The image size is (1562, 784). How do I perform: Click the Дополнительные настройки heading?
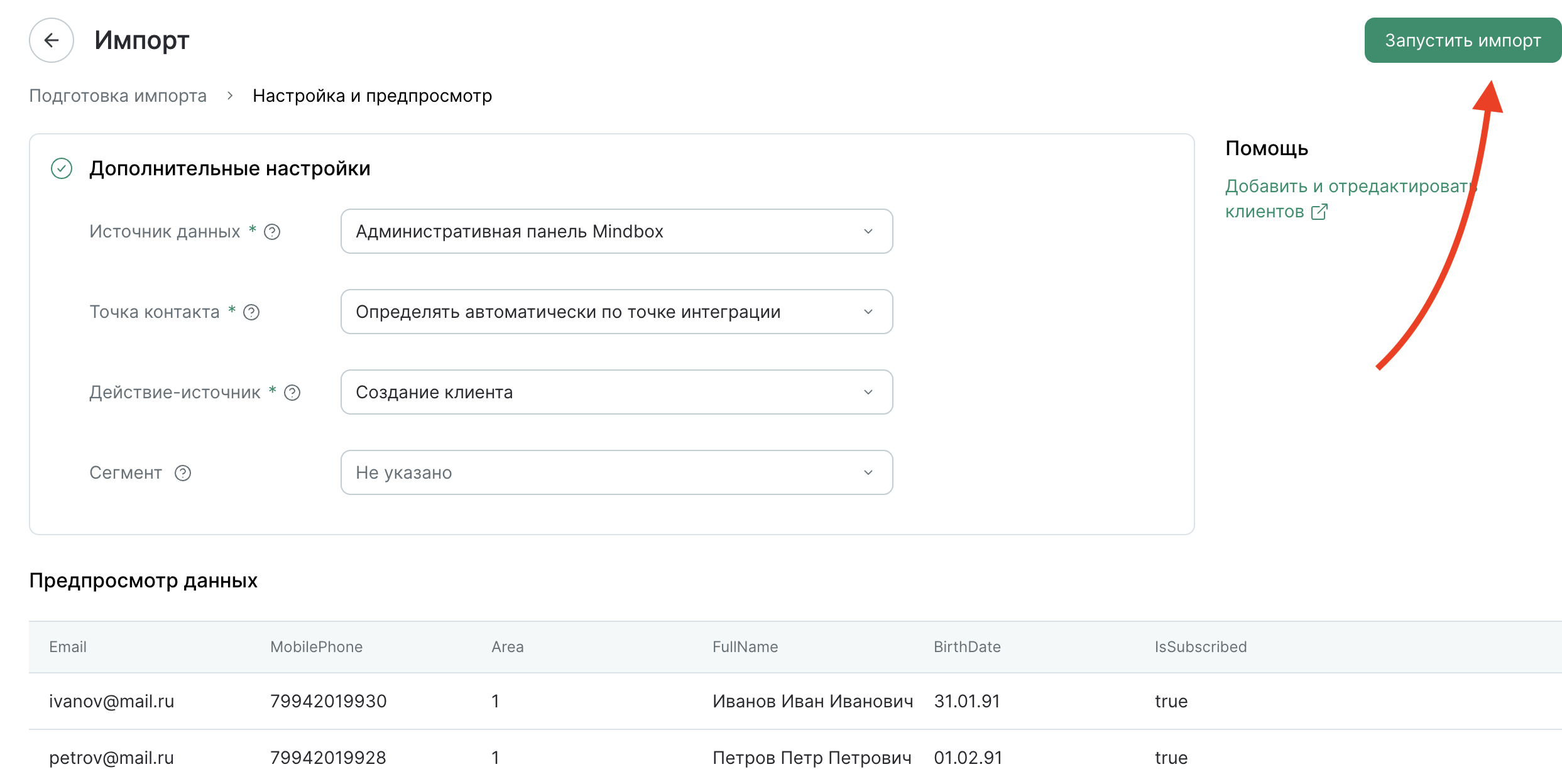230,168
